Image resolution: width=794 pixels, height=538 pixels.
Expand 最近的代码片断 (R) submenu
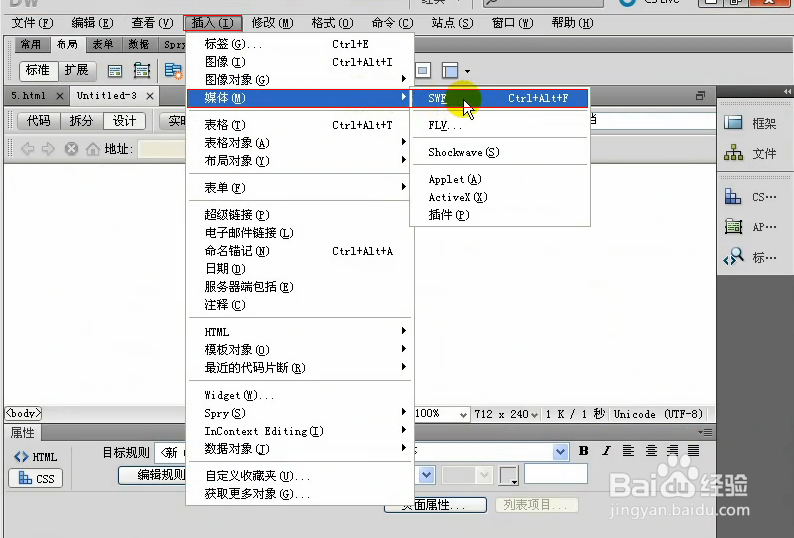299,368
